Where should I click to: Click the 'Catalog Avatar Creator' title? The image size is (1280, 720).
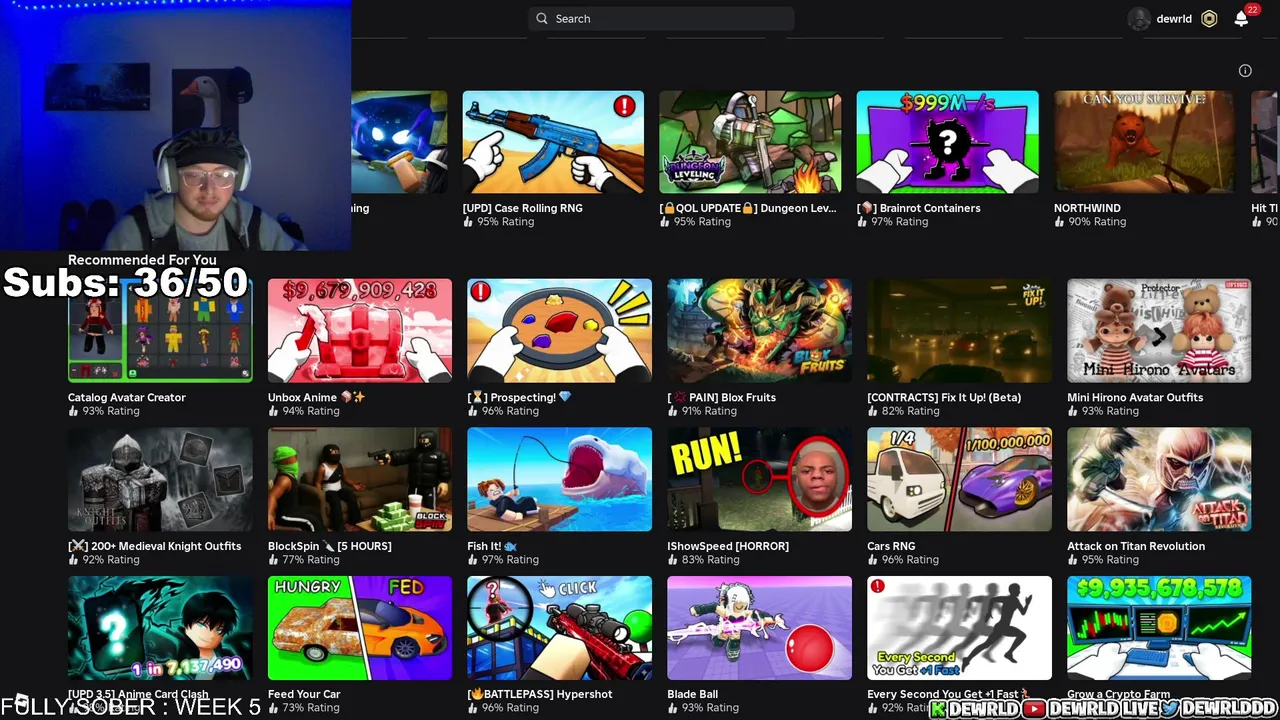coord(127,397)
